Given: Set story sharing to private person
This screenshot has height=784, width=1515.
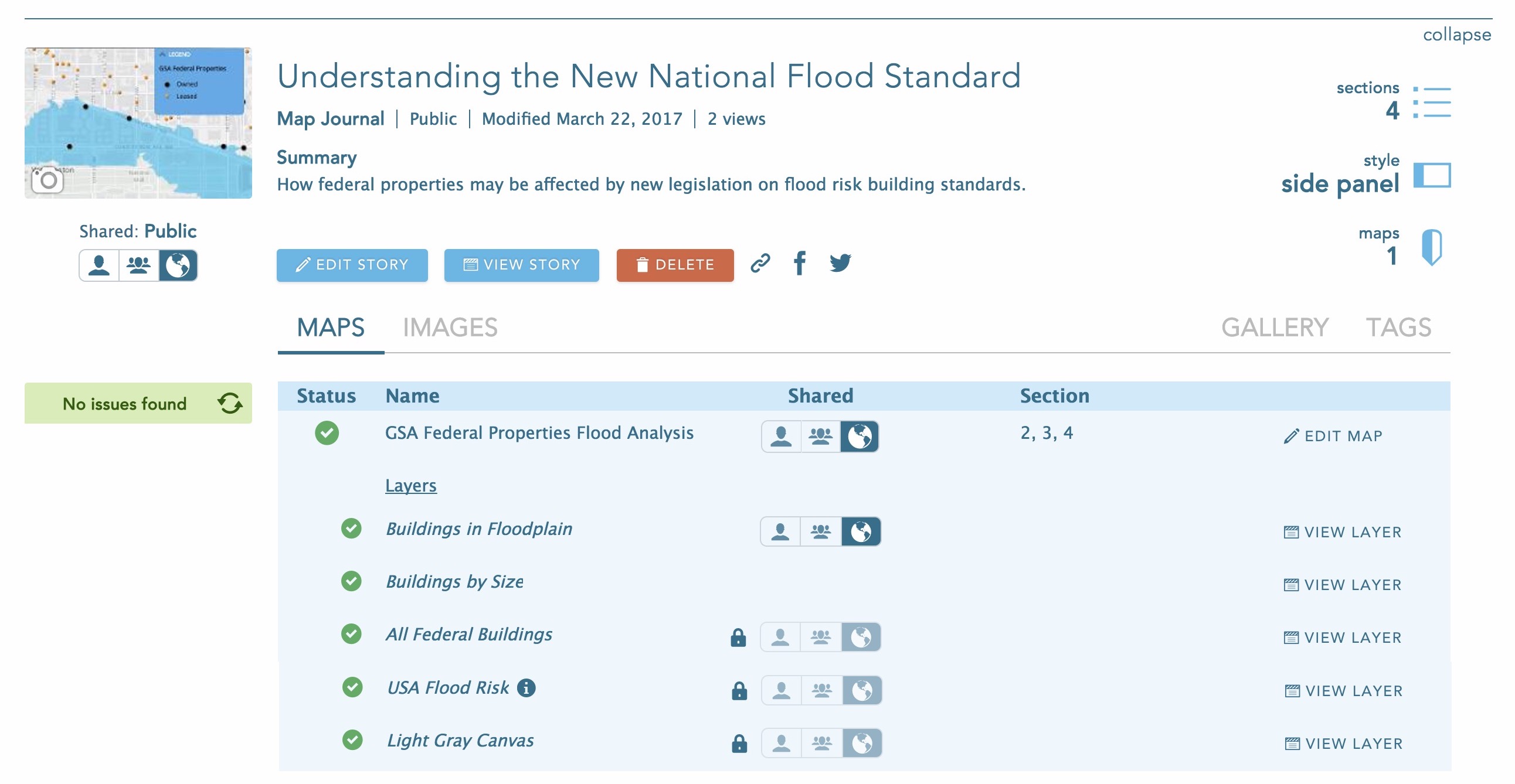Looking at the screenshot, I should [99, 265].
